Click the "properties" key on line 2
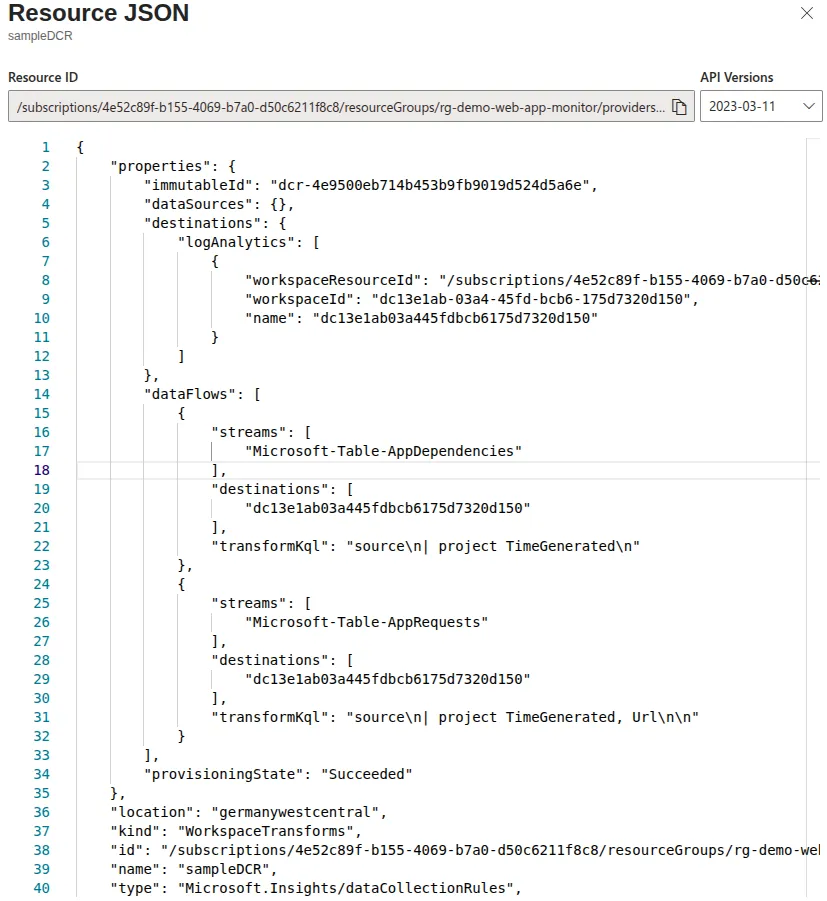Image resolution: width=827 pixels, height=901 pixels. [160, 166]
